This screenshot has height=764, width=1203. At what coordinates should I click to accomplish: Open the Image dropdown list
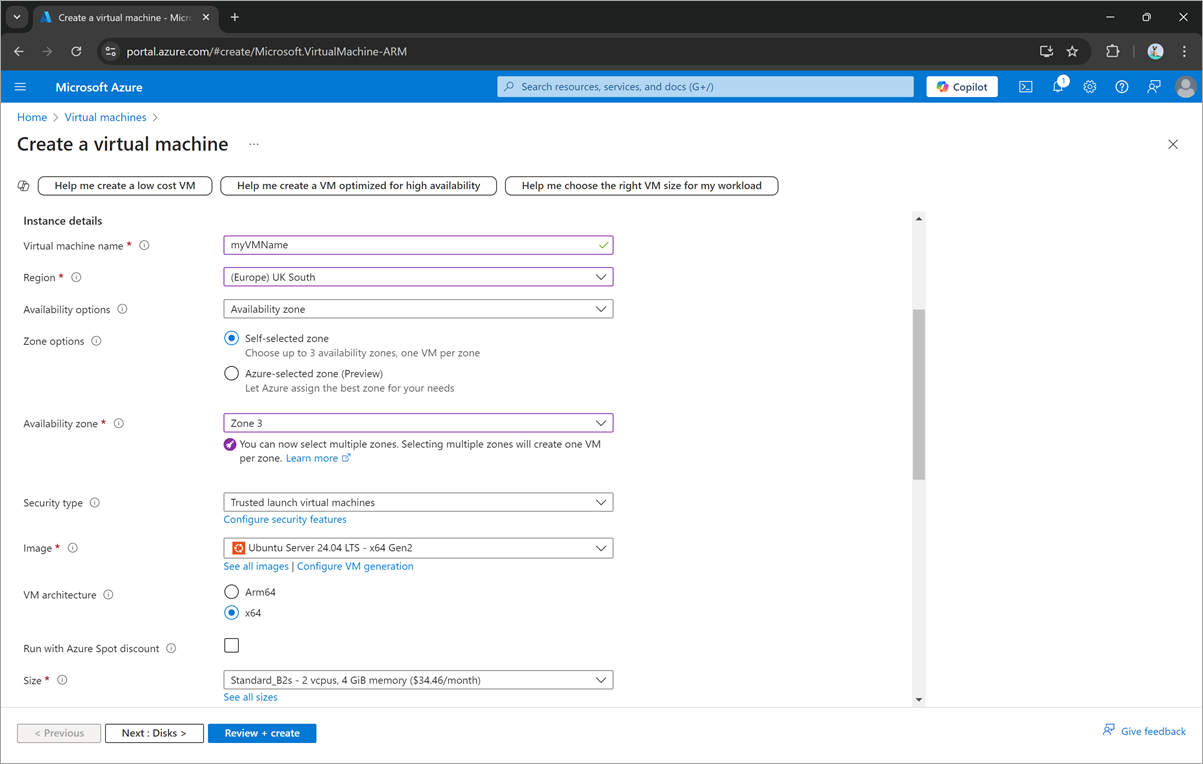coord(418,548)
